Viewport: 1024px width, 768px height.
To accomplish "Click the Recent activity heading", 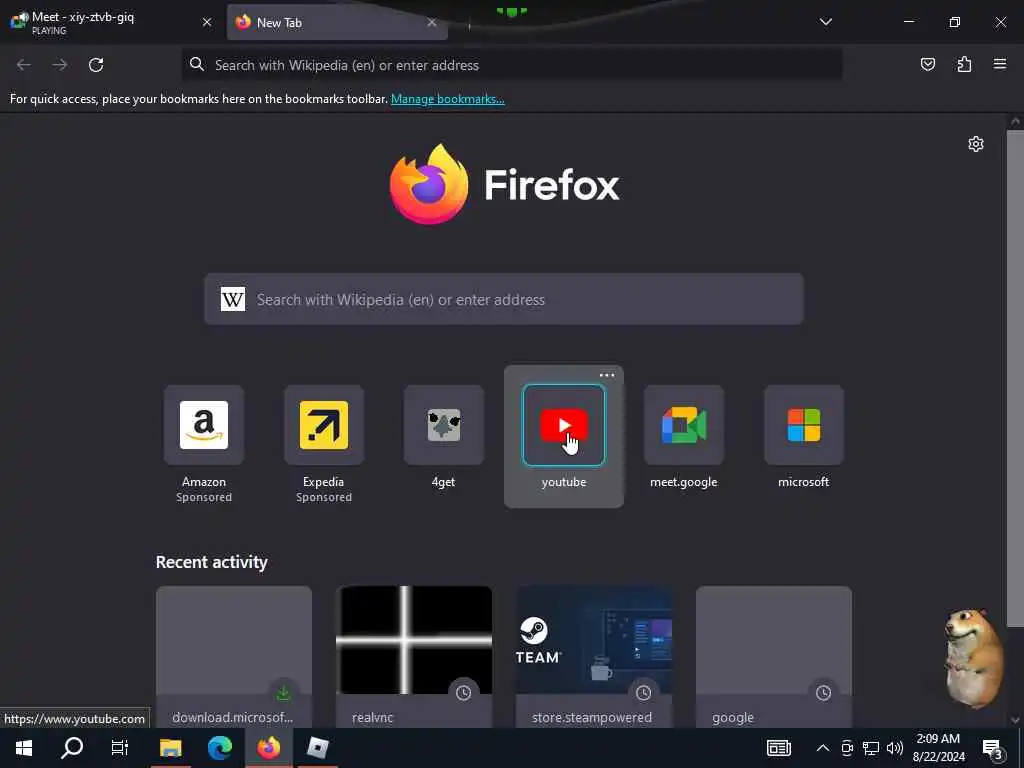I will (212, 562).
